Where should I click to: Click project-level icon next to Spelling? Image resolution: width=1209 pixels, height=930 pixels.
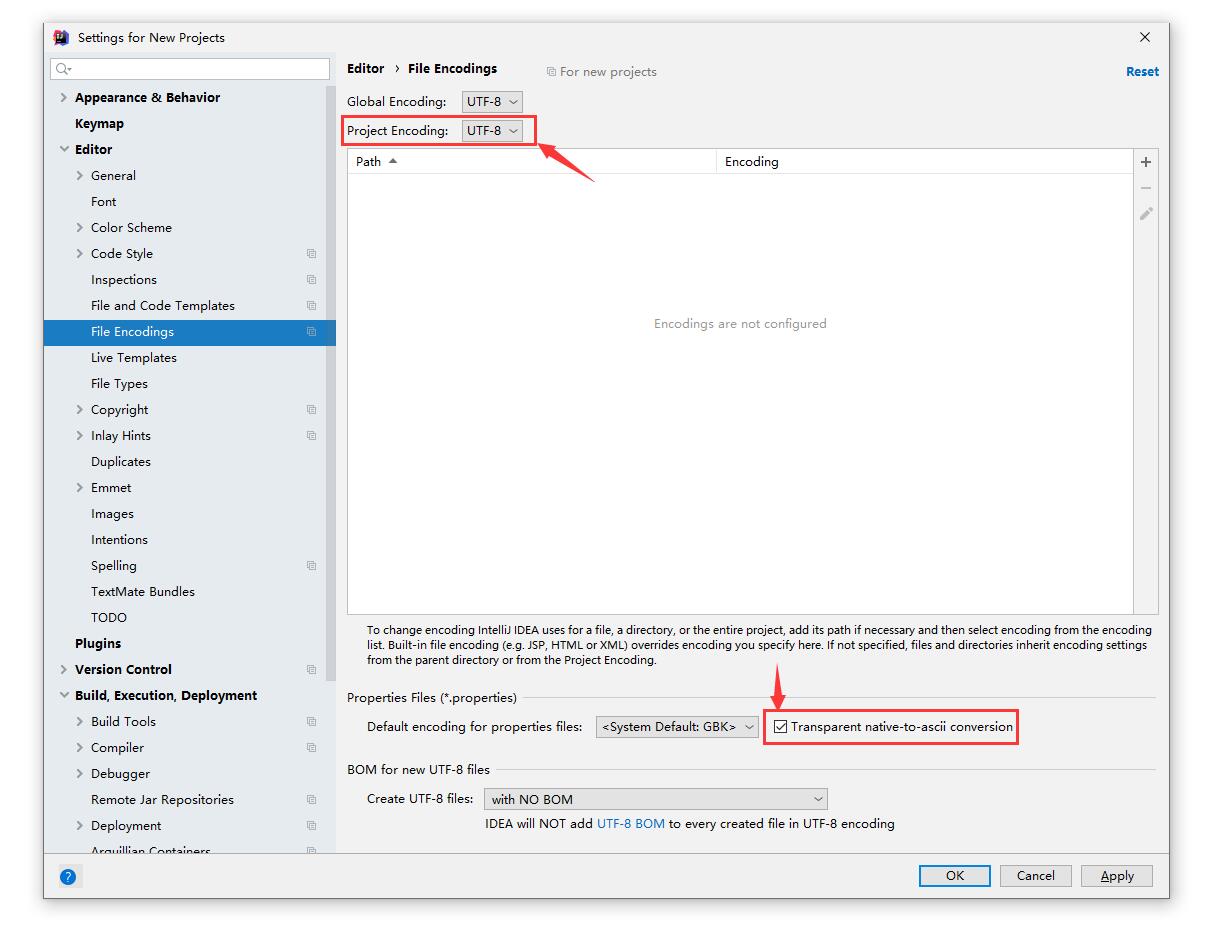point(311,566)
